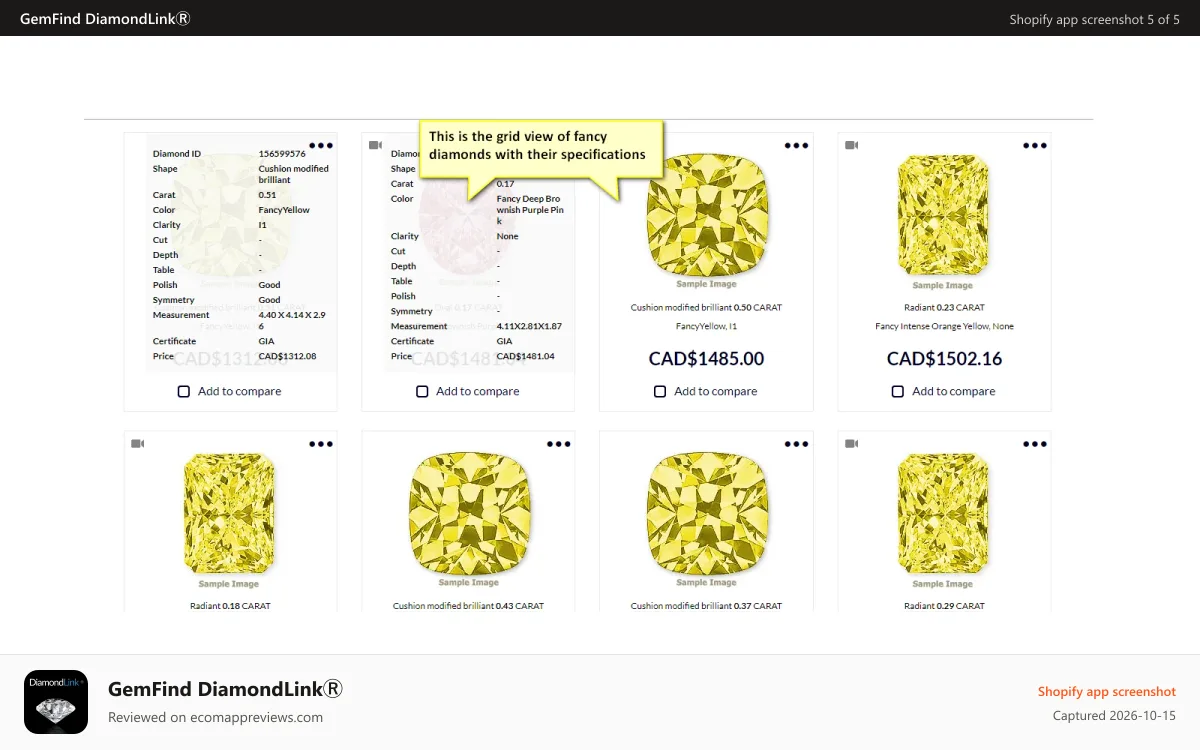Click the carat value 0.51 in specs
Screen dimensions: 1200x750
[267, 195]
